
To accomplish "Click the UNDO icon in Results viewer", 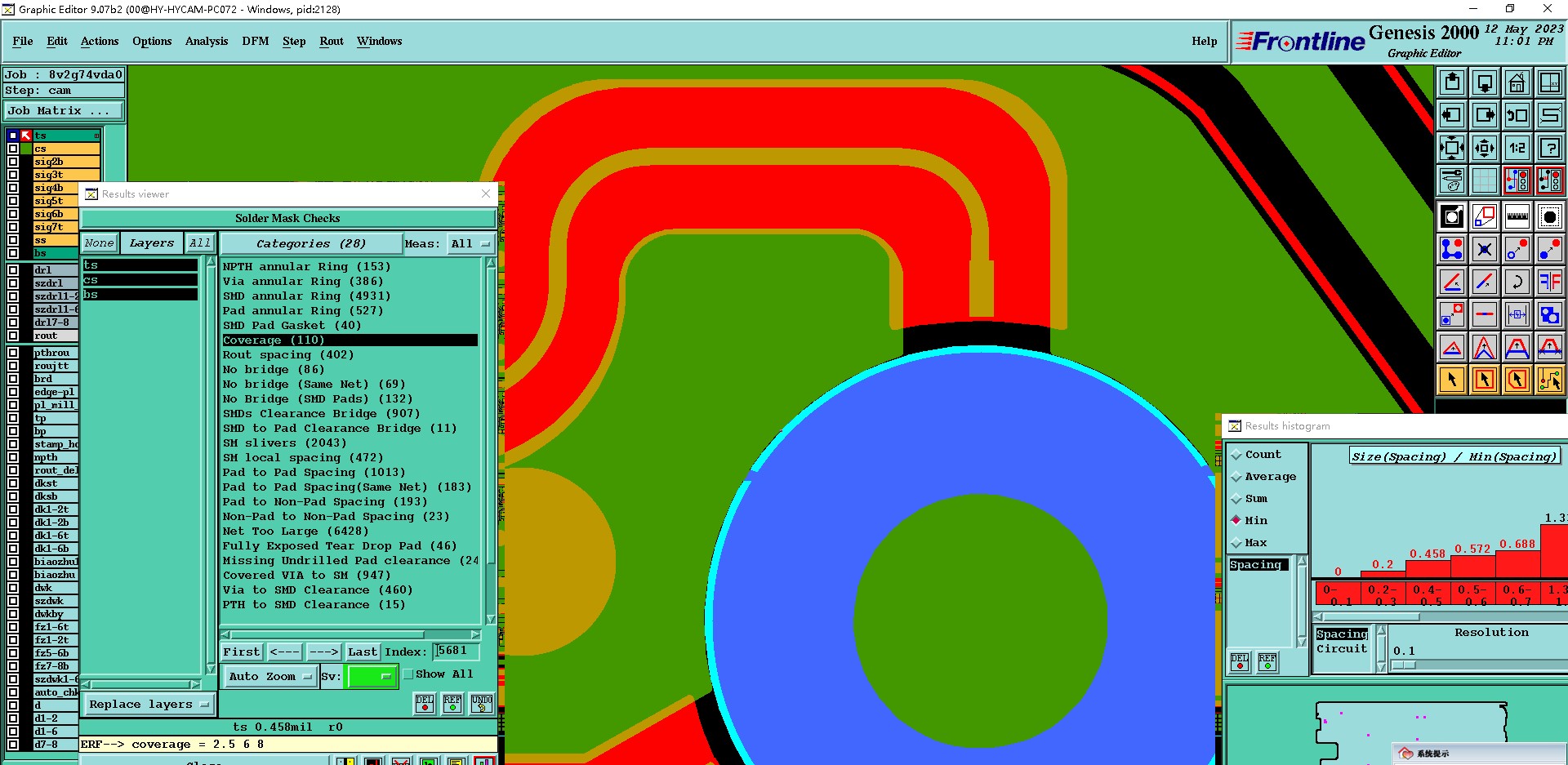I will pos(482,704).
